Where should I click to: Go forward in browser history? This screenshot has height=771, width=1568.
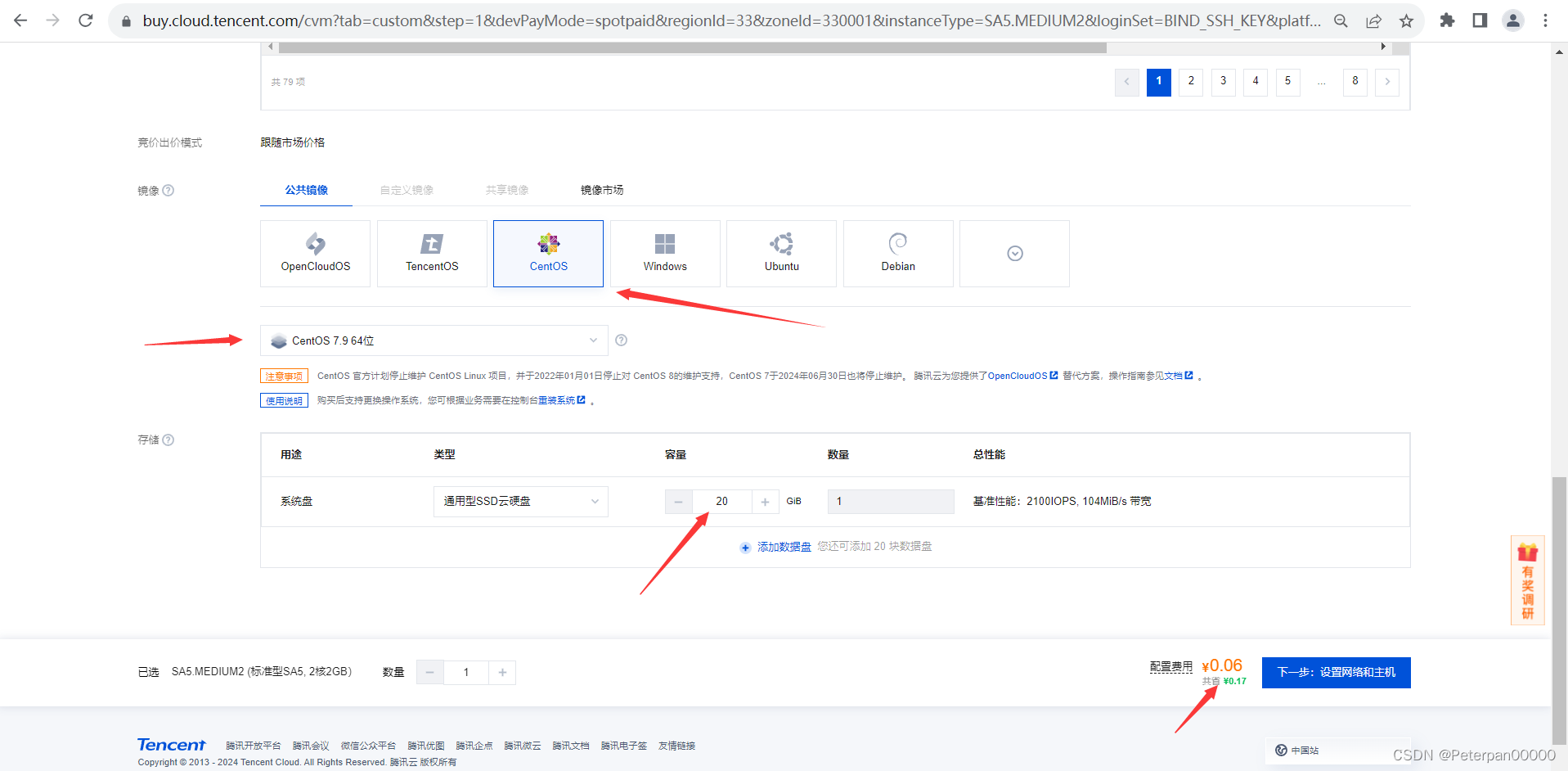(x=53, y=20)
